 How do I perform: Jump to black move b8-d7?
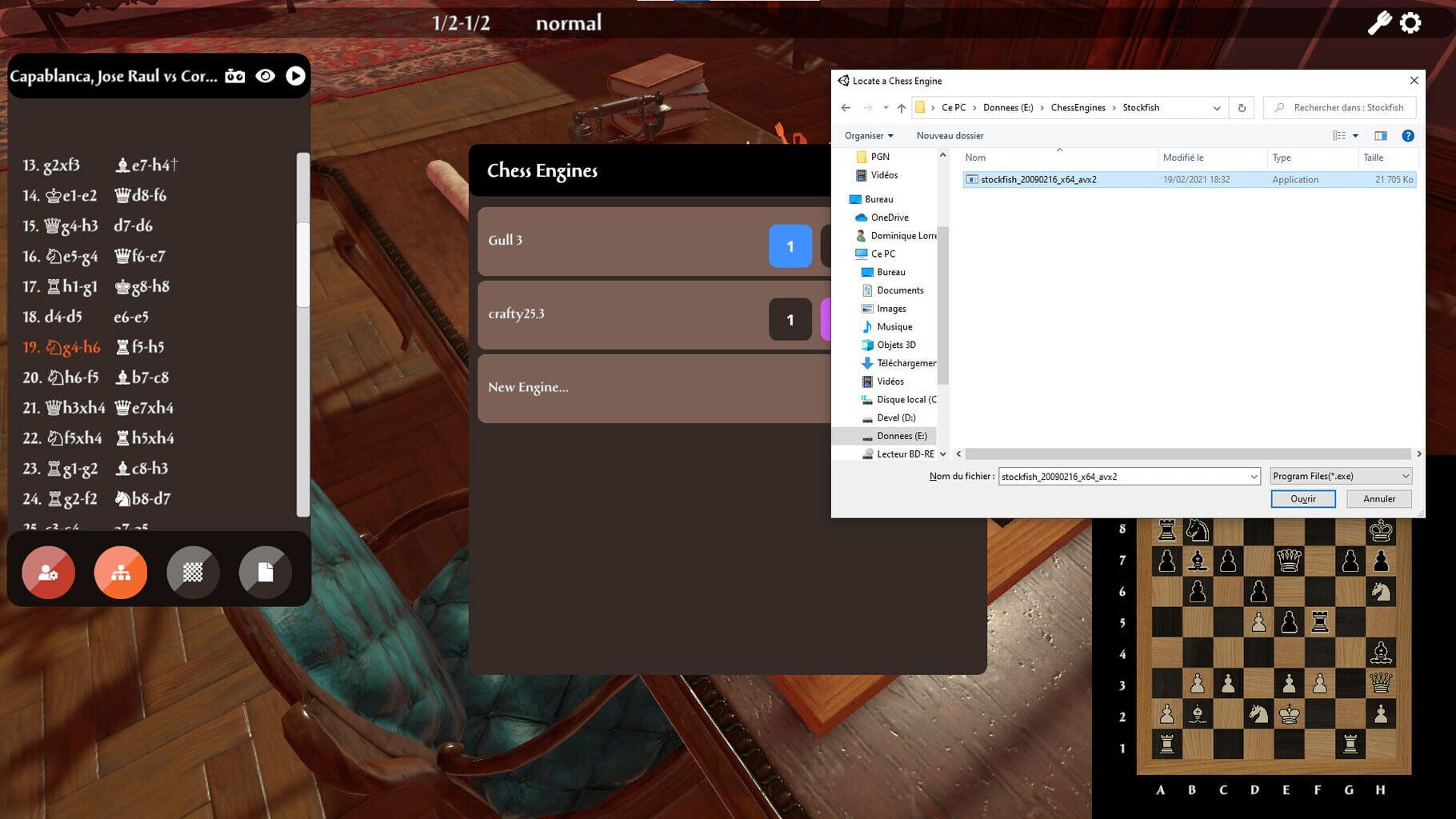coord(142,499)
